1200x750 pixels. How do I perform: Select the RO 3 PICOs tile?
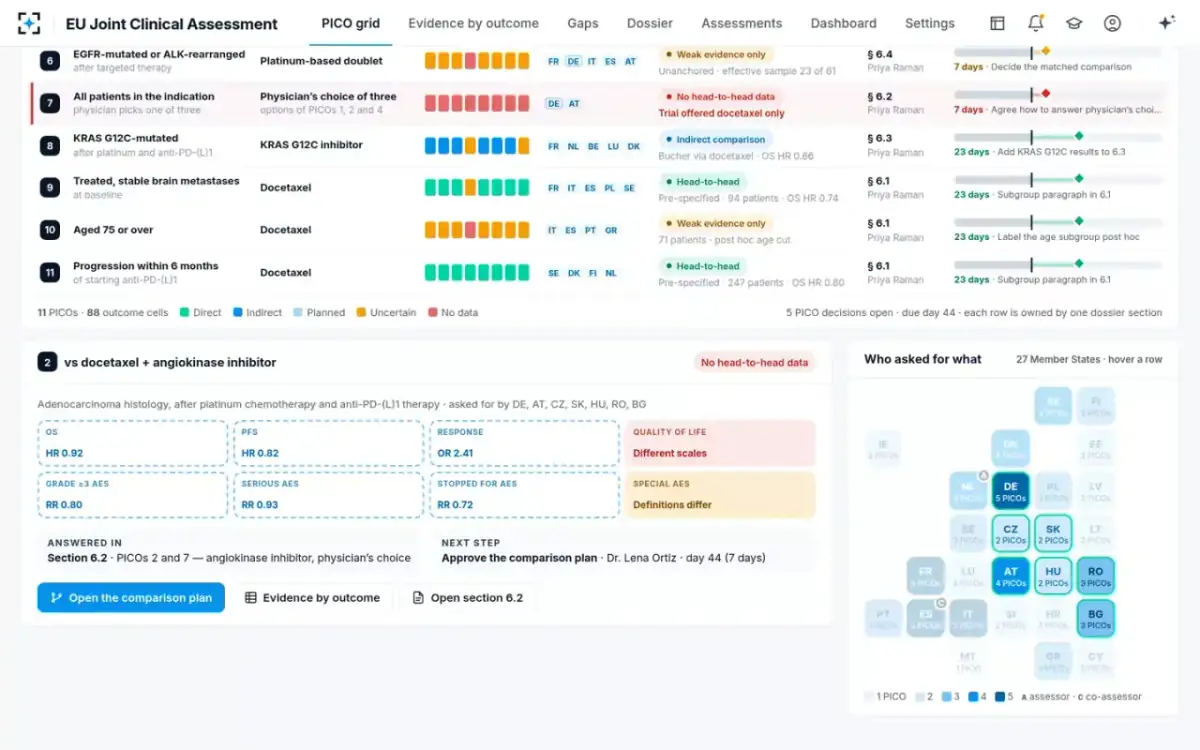click(x=1096, y=576)
